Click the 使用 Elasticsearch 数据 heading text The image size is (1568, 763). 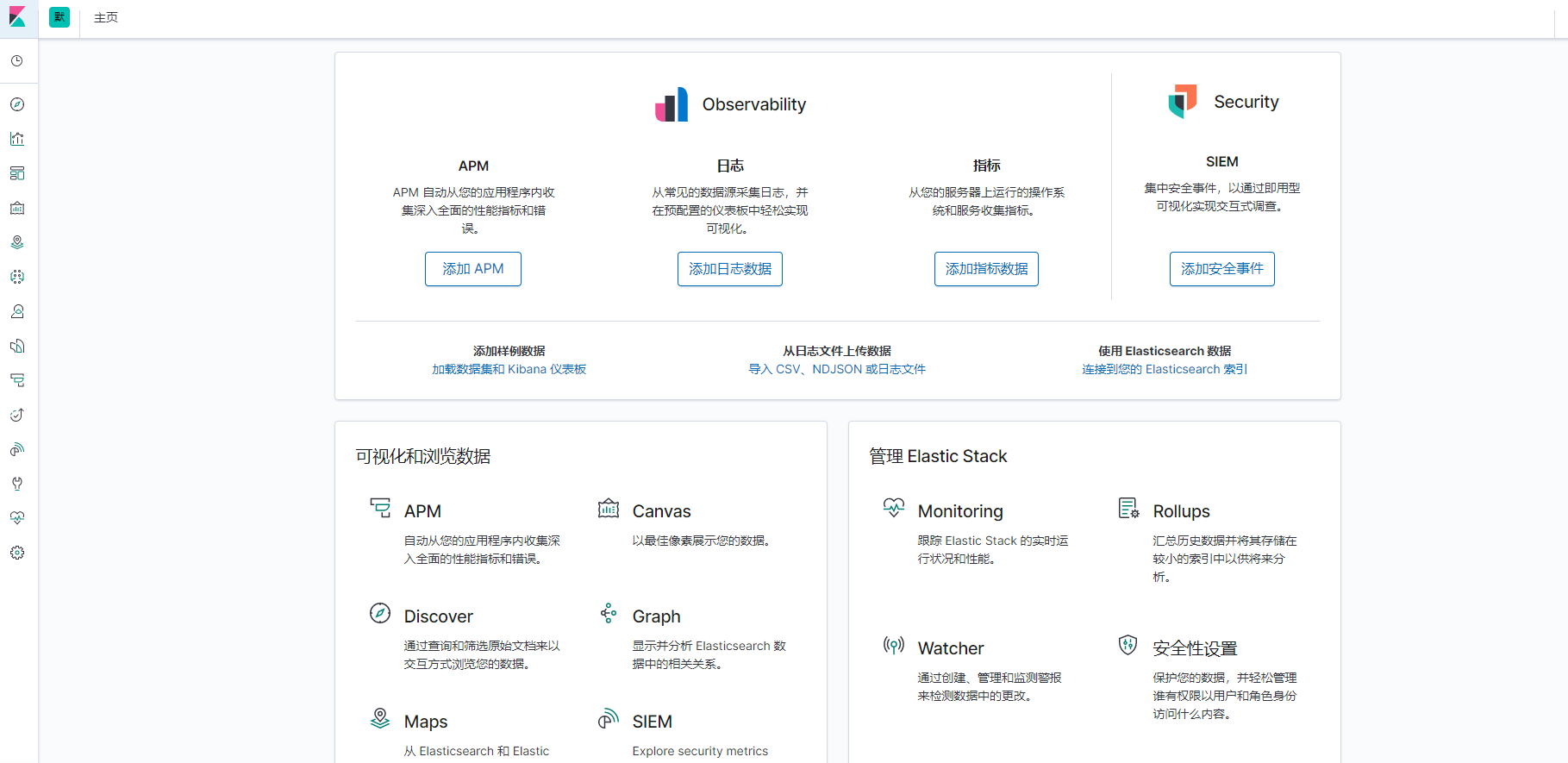pos(1165,351)
